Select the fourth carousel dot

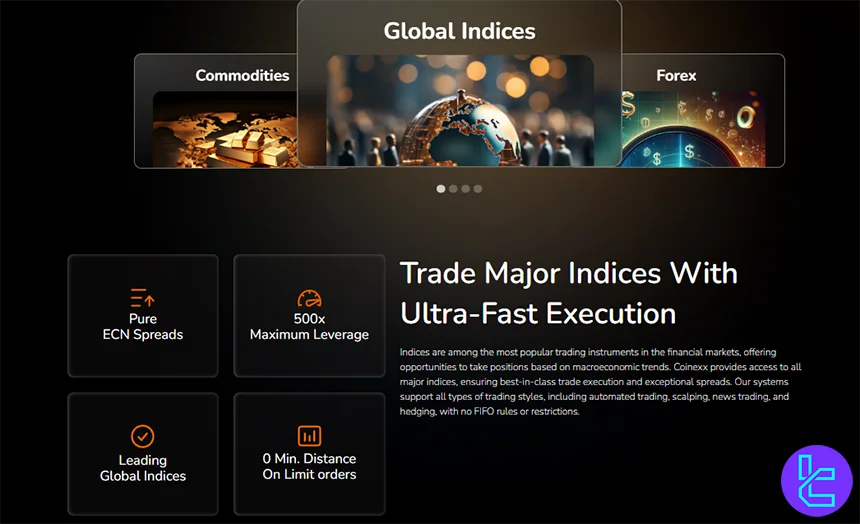pos(478,189)
